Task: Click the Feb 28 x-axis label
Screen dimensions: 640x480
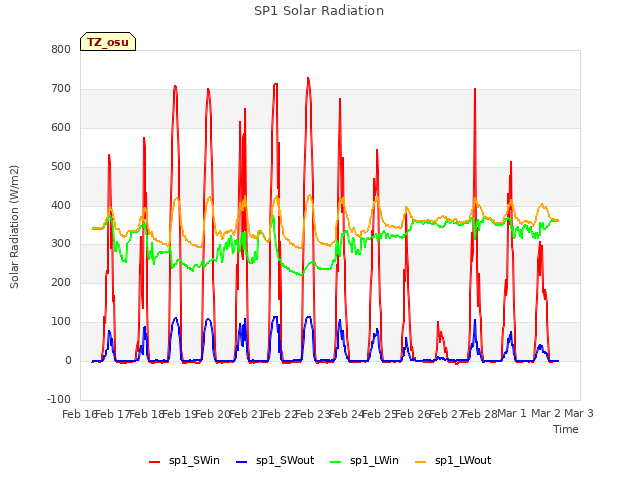Action: pyautogui.click(x=480, y=414)
